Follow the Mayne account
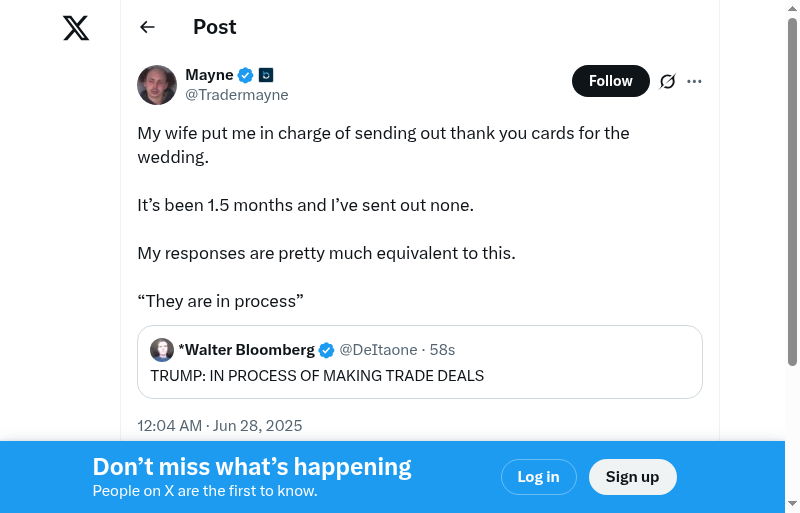Screen dimensions: 800x513 610,81
